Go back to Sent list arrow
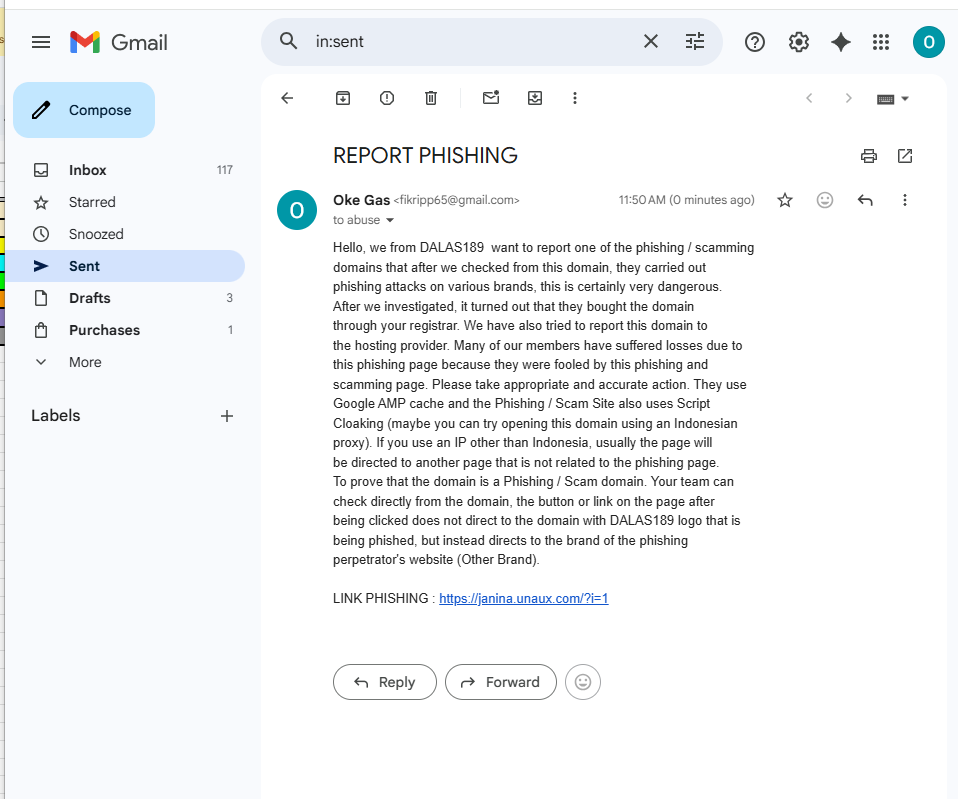This screenshot has width=958, height=799. coord(287,98)
